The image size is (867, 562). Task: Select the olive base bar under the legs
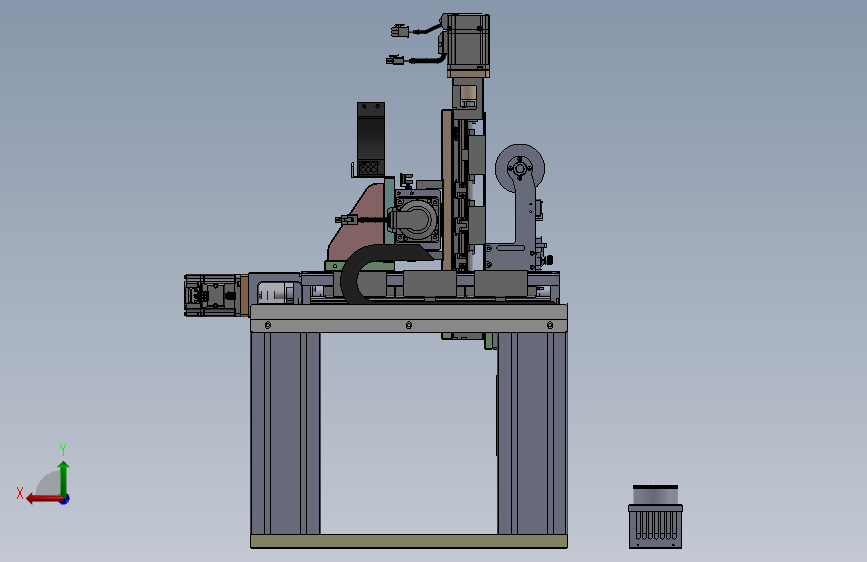click(409, 541)
